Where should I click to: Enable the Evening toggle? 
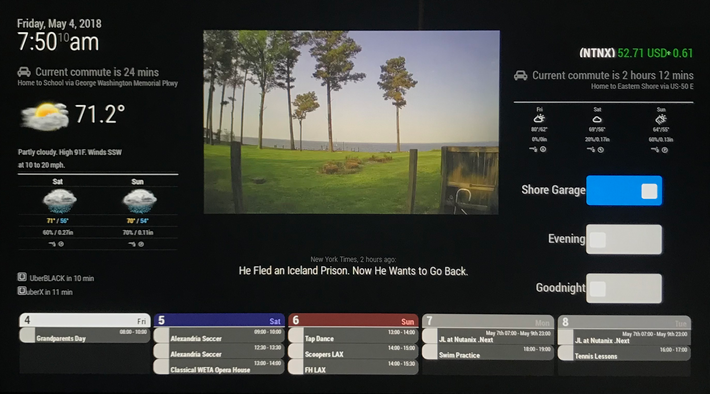pyautogui.click(x=624, y=239)
